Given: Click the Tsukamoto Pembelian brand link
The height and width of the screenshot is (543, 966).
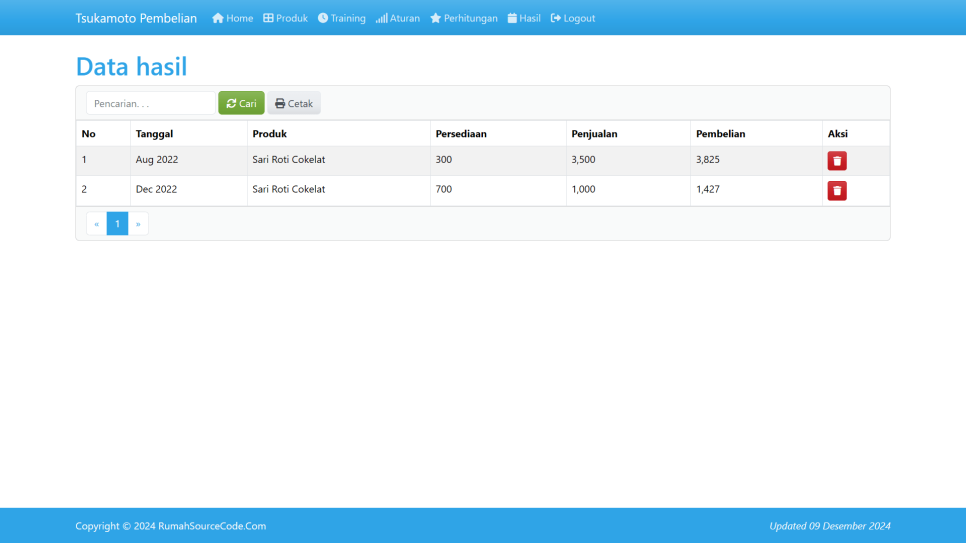Looking at the screenshot, I should click(x=136, y=18).
